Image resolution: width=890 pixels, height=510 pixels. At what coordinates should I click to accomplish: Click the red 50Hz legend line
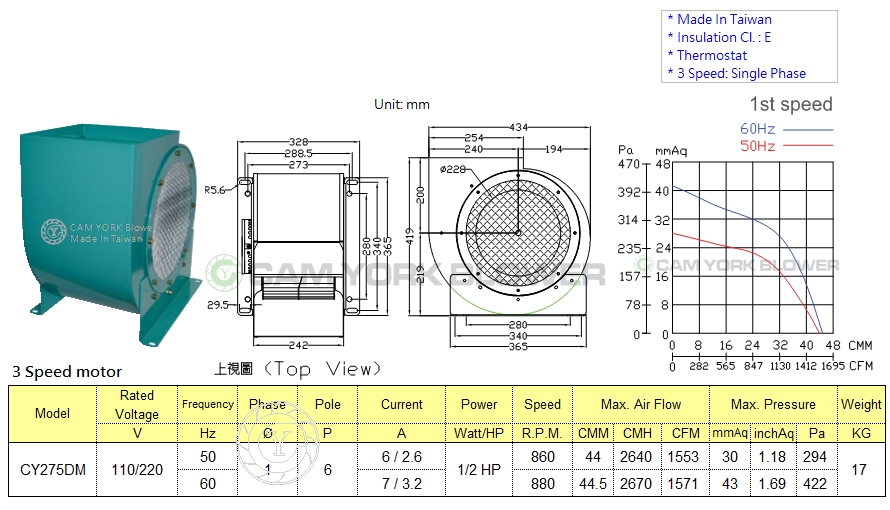click(808, 146)
